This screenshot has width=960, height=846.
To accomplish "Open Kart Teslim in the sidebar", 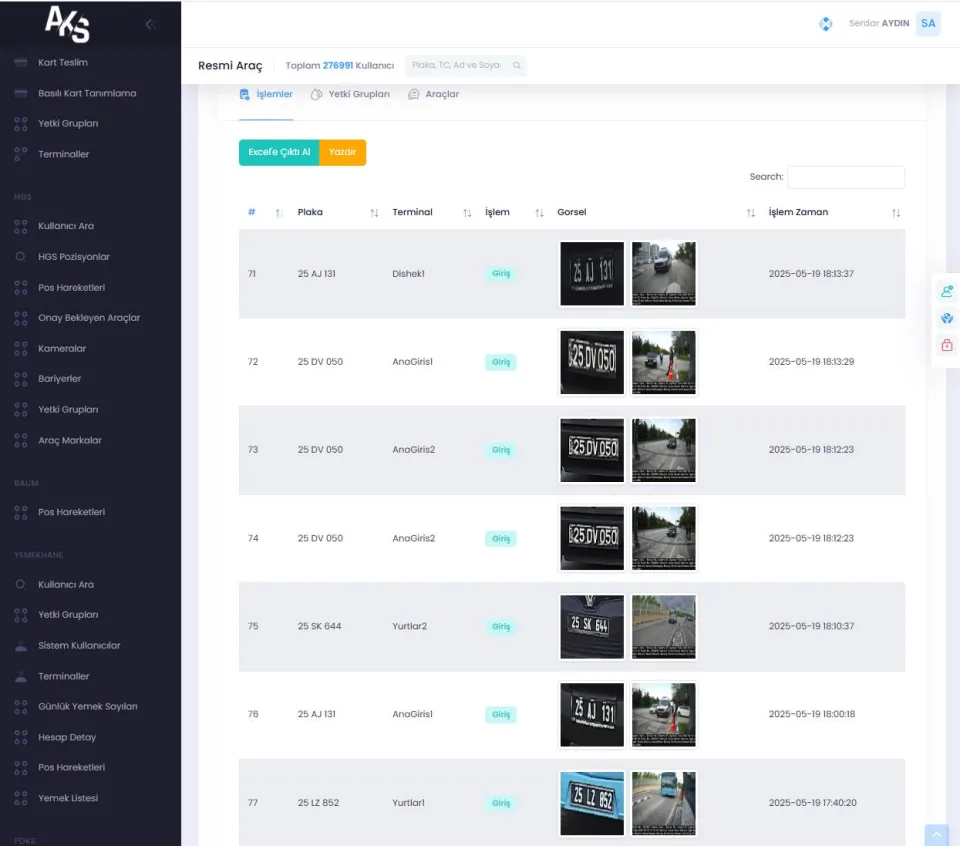I will pos(62,62).
